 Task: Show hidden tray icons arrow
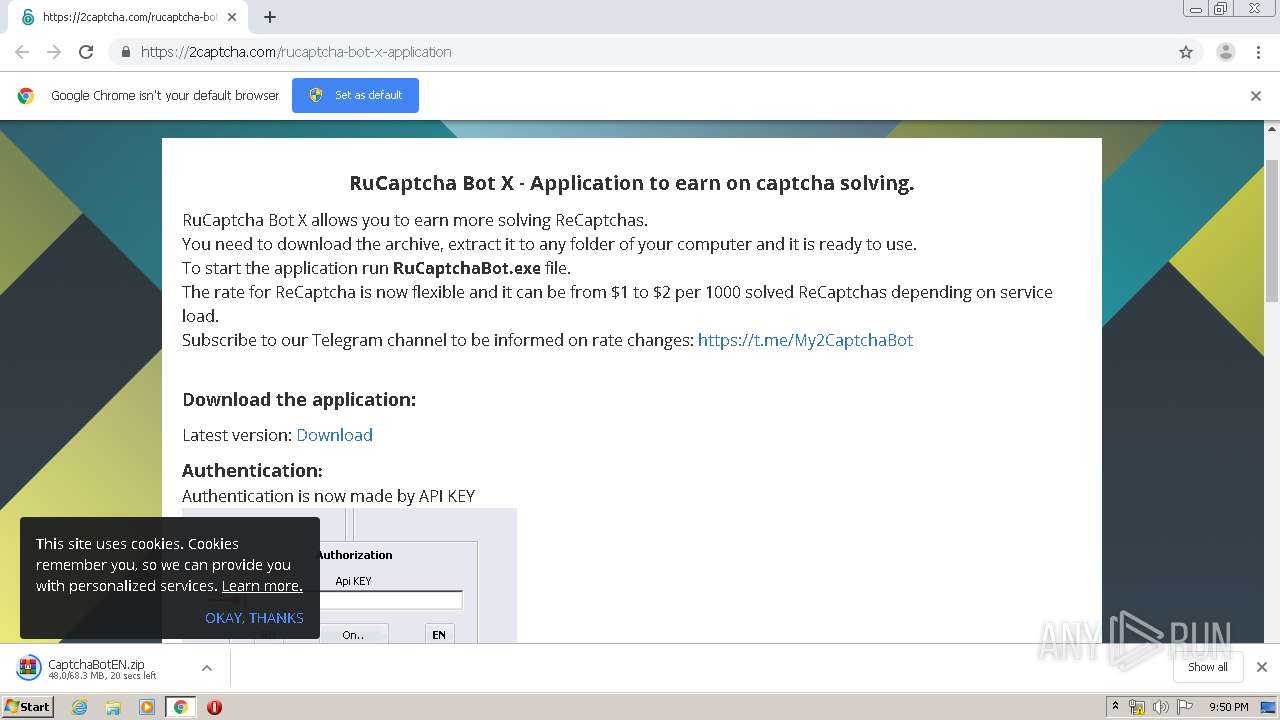(1115, 707)
